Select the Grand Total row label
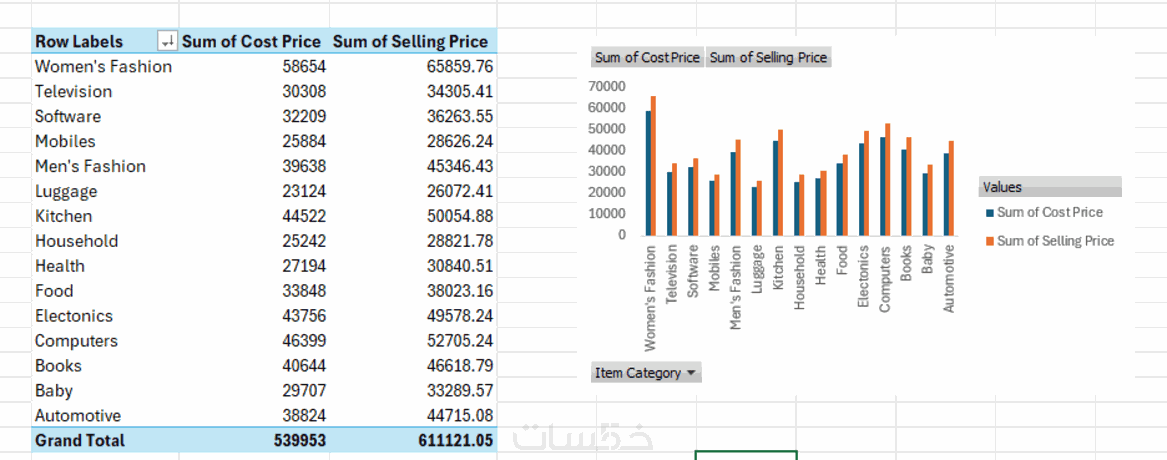This screenshot has width=1167, height=460. click(80, 440)
